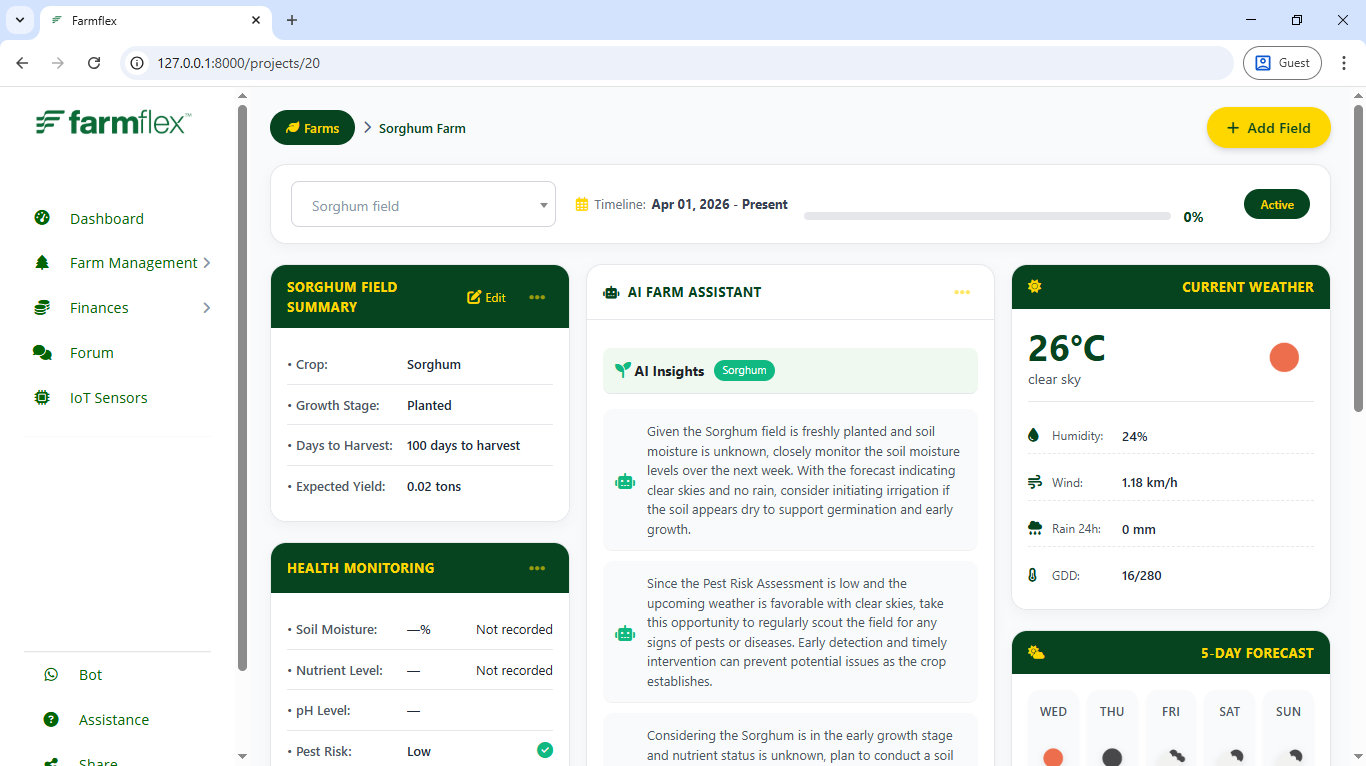This screenshot has height=766, width=1366.
Task: Click the IoT Sensors chip icon
Action: (x=42, y=398)
